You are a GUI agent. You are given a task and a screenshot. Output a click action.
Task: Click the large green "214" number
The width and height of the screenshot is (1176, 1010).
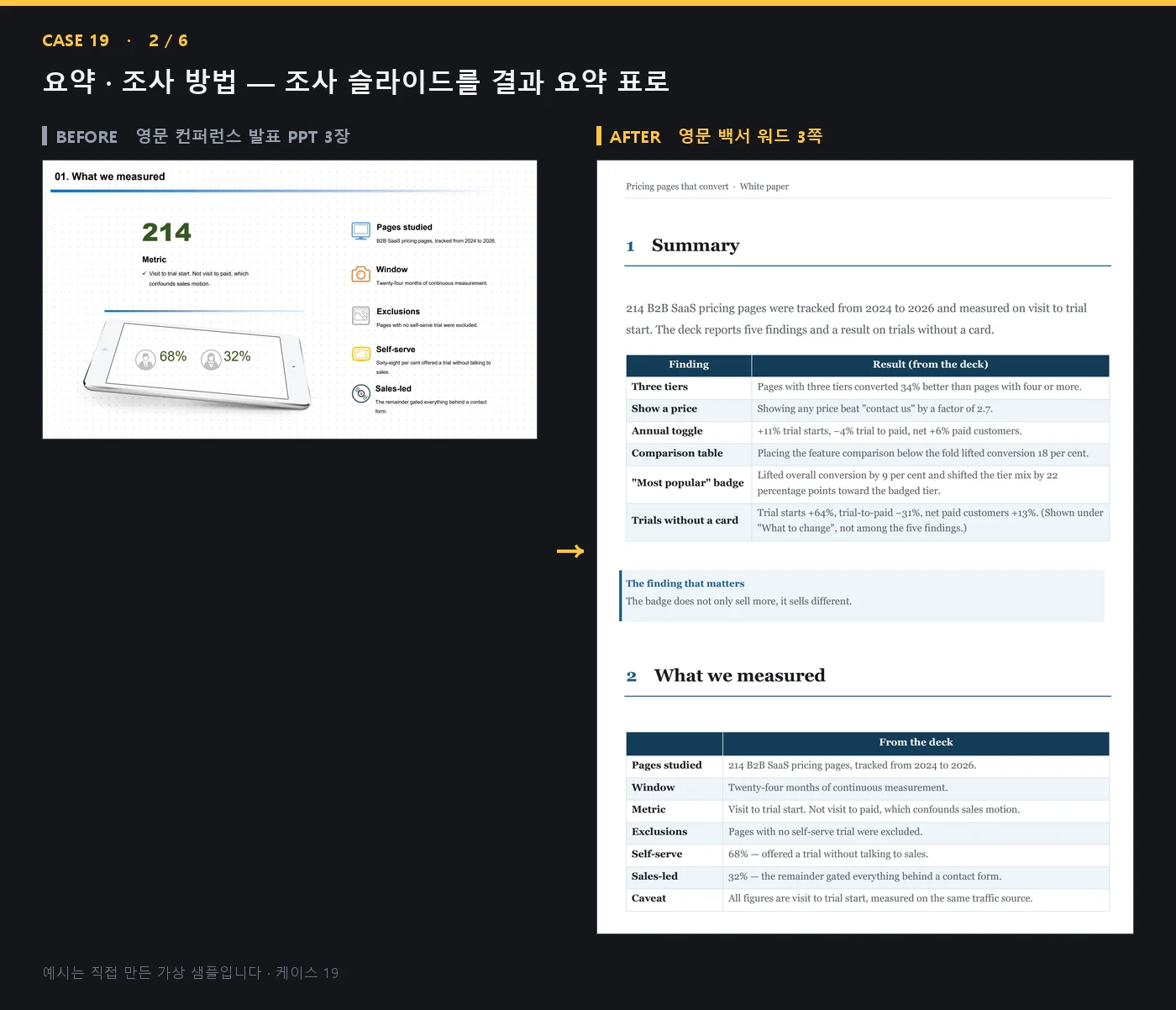(166, 232)
